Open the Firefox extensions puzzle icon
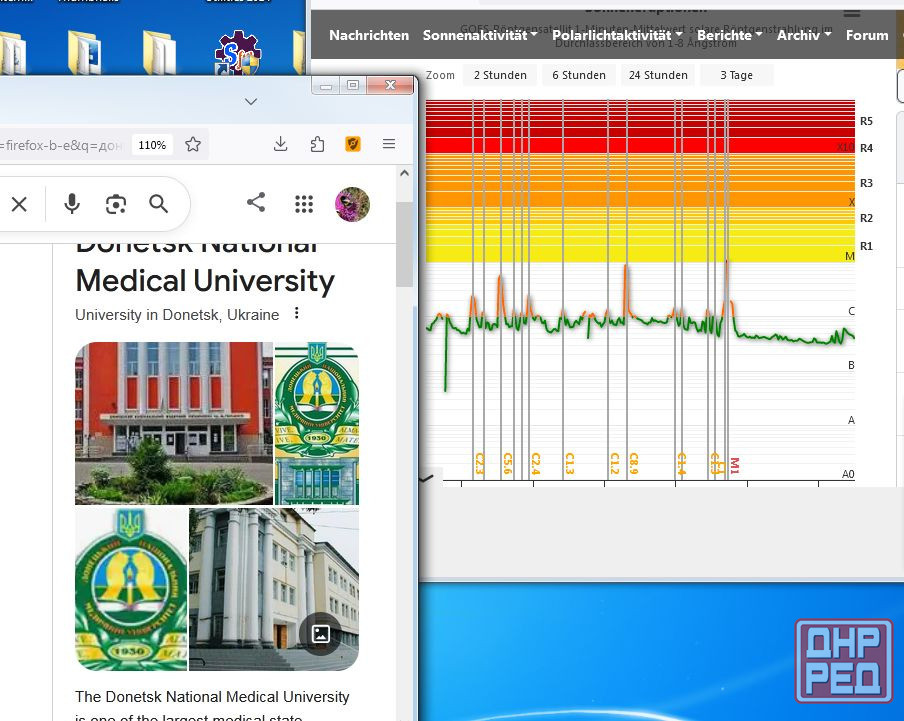 pos(317,144)
